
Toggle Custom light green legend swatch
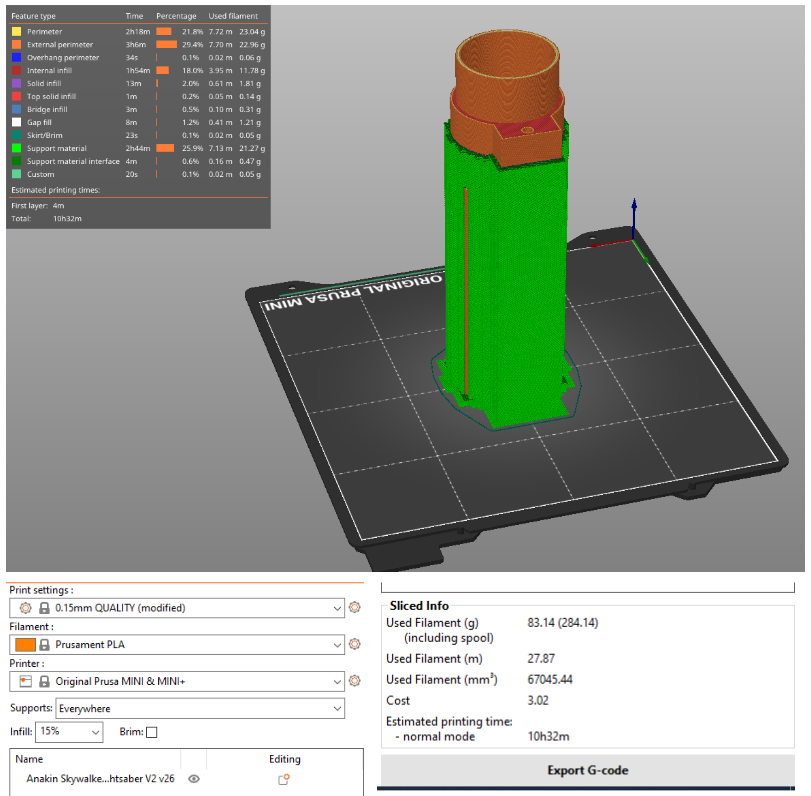tap(17, 174)
